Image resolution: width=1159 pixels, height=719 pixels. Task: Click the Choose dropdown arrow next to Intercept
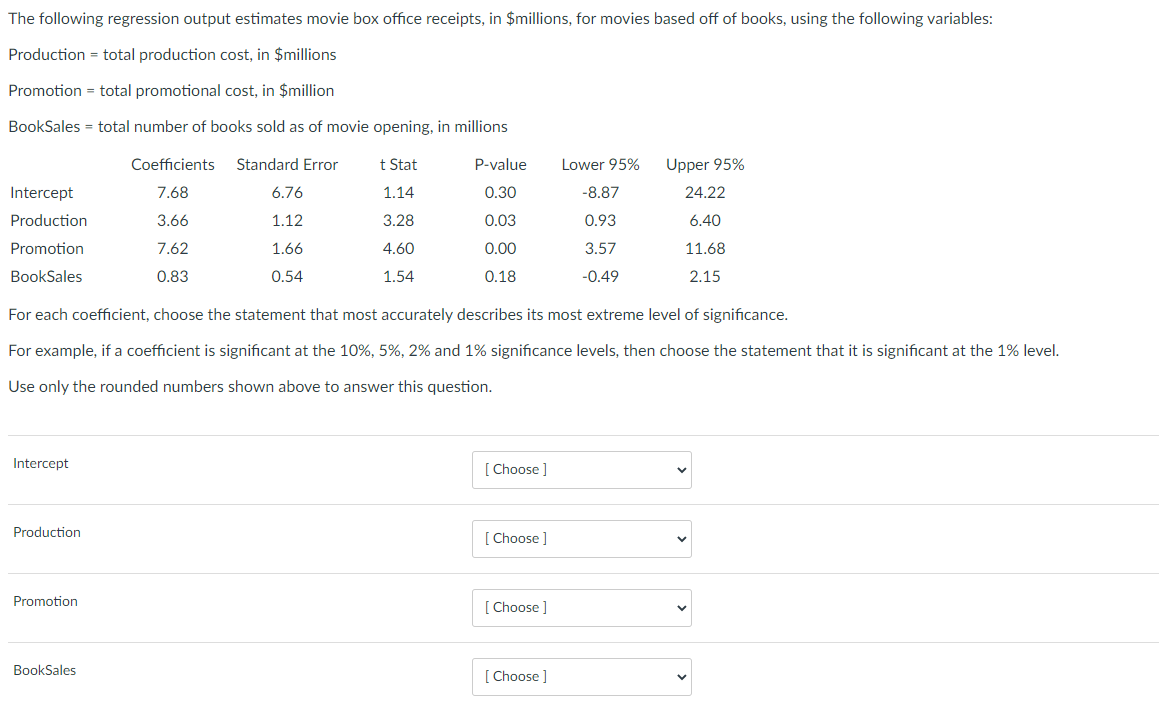(679, 469)
